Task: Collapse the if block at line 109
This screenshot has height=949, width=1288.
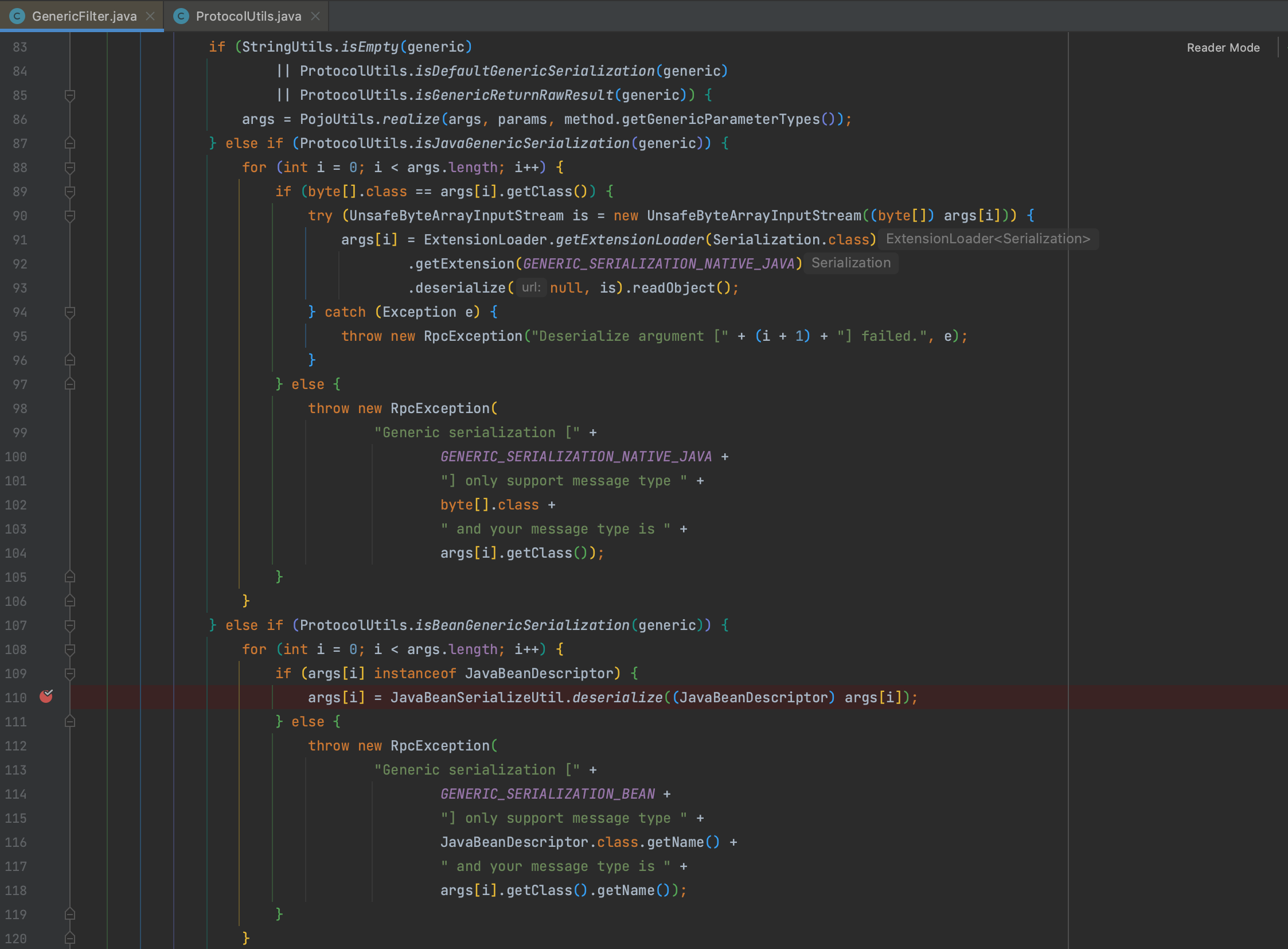Action: 70,674
